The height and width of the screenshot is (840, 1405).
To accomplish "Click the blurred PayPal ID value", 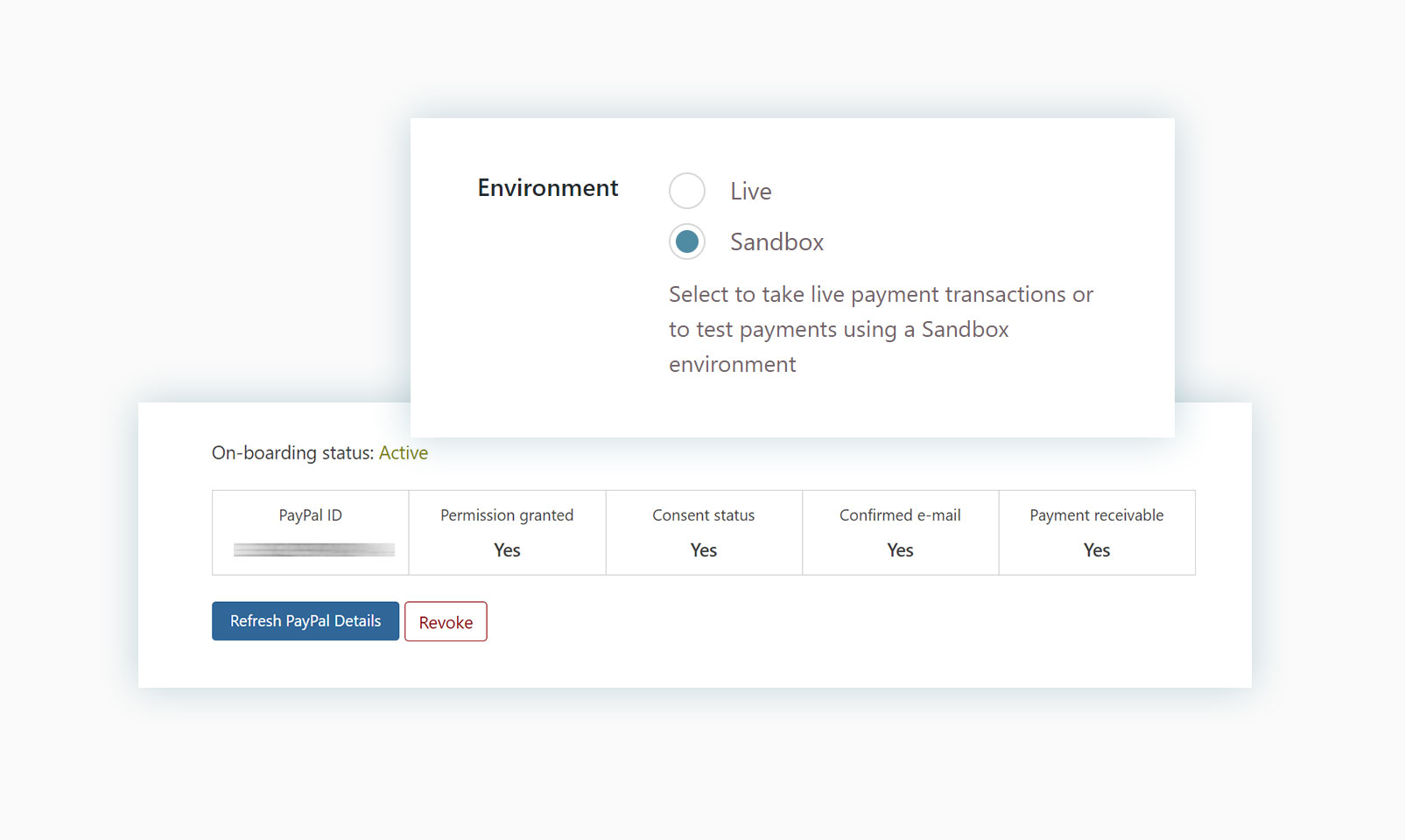I will pyautogui.click(x=313, y=549).
